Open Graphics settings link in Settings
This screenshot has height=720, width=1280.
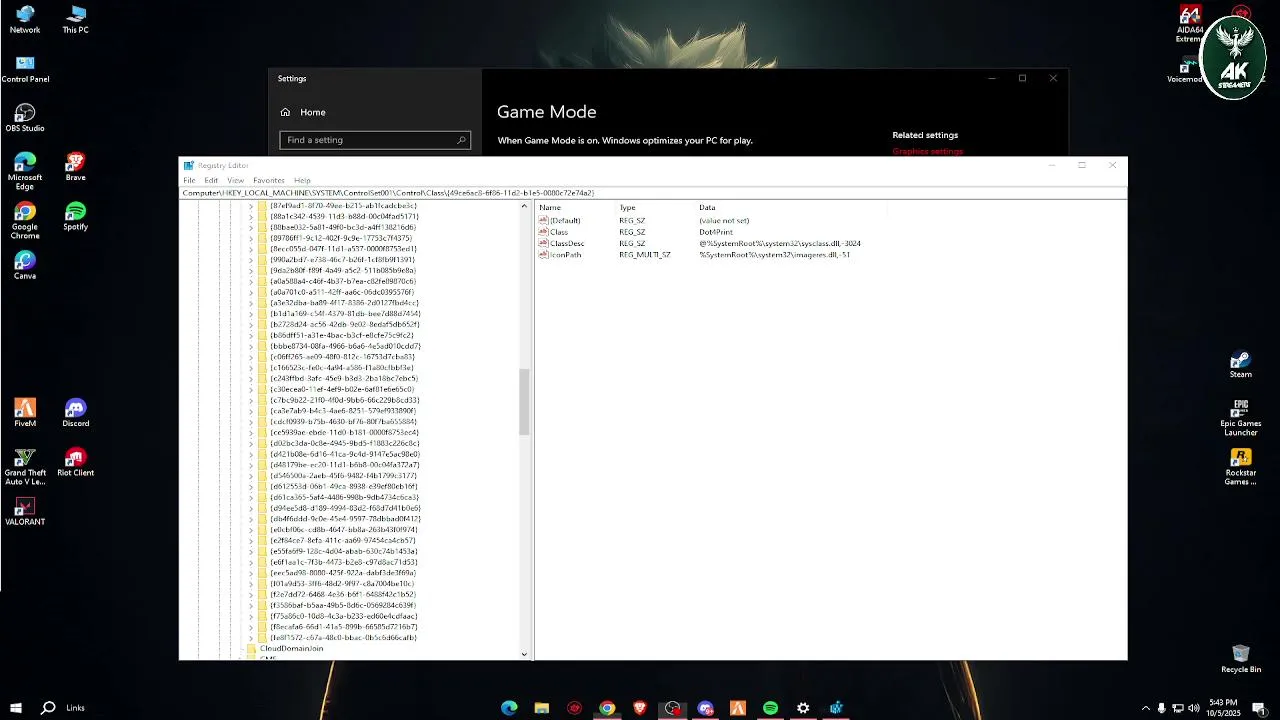[927, 151]
